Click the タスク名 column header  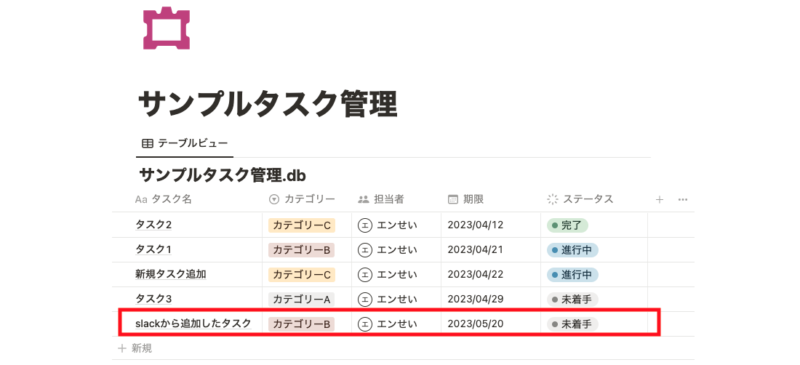point(163,200)
